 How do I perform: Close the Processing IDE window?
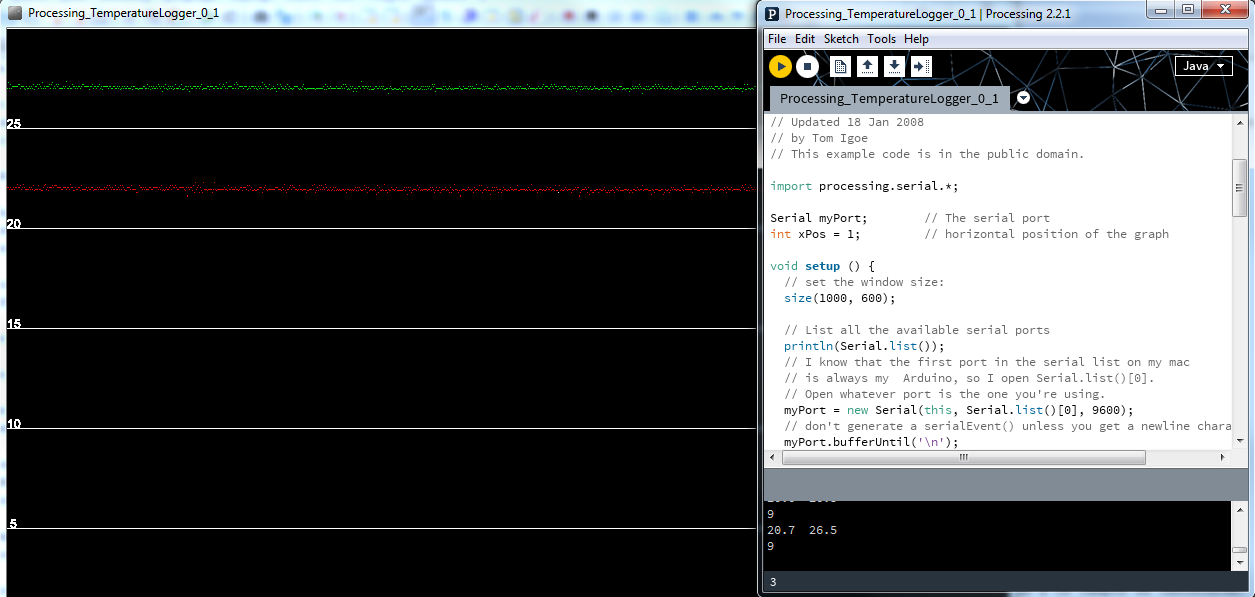[x=1223, y=9]
